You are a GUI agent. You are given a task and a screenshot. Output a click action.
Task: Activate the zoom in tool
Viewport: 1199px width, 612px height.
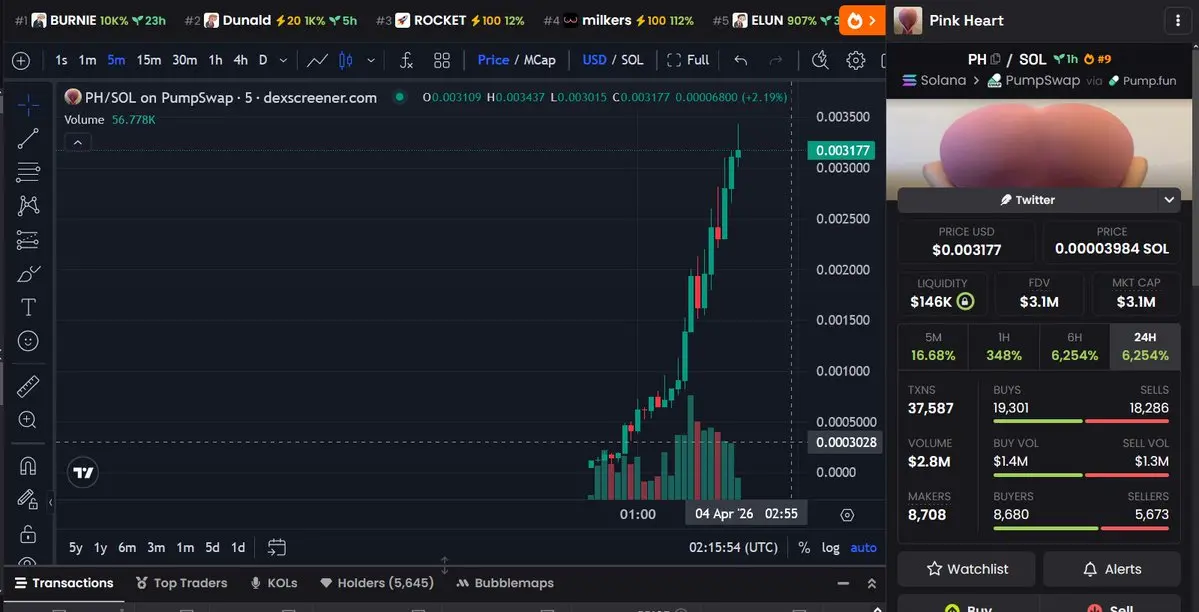28,419
